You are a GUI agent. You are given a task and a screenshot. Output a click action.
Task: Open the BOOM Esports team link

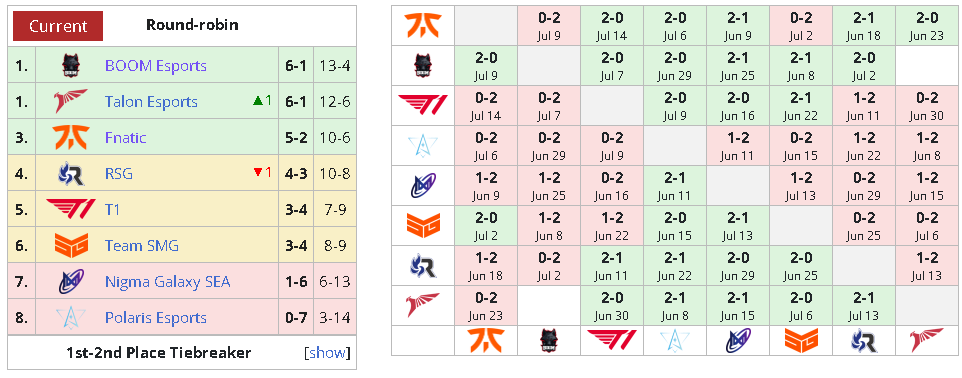(156, 66)
